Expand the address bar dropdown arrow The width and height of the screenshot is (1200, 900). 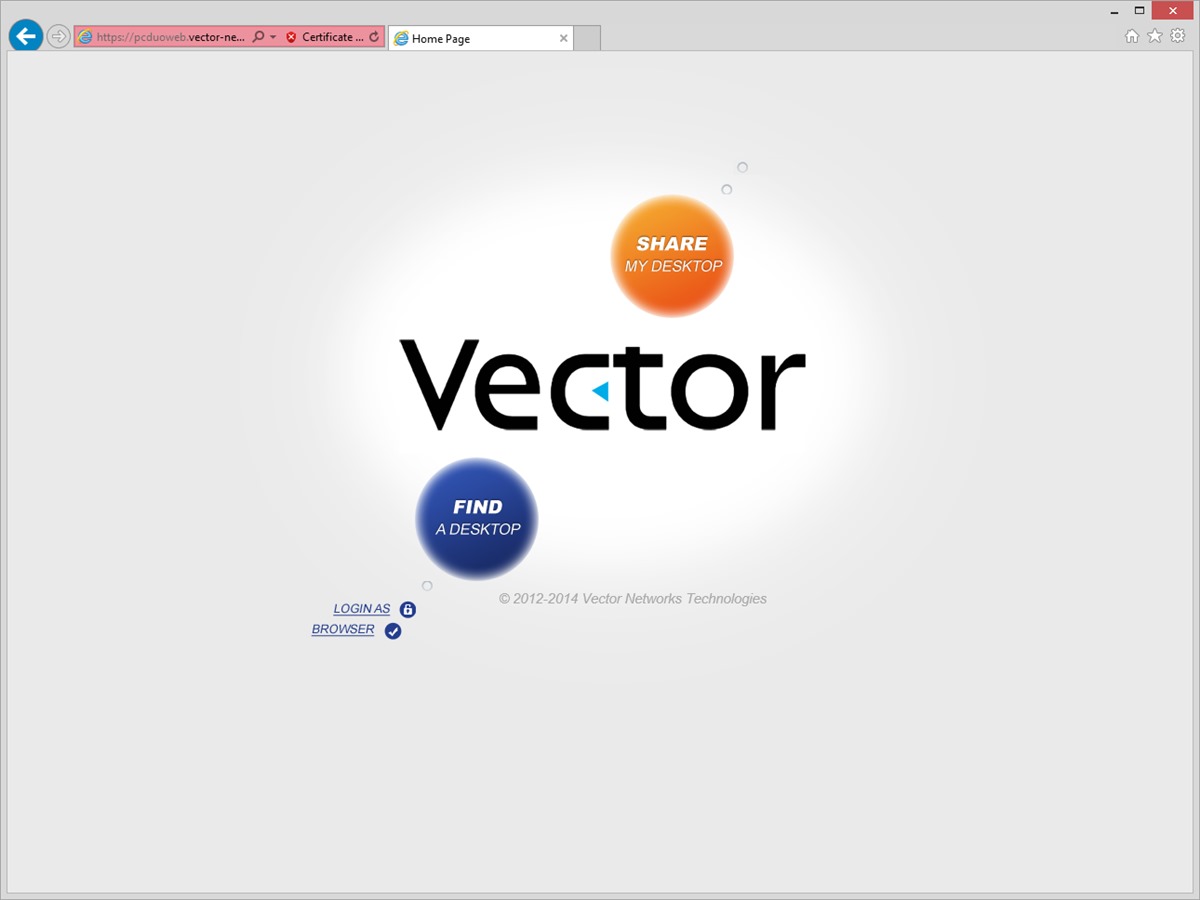tap(273, 37)
